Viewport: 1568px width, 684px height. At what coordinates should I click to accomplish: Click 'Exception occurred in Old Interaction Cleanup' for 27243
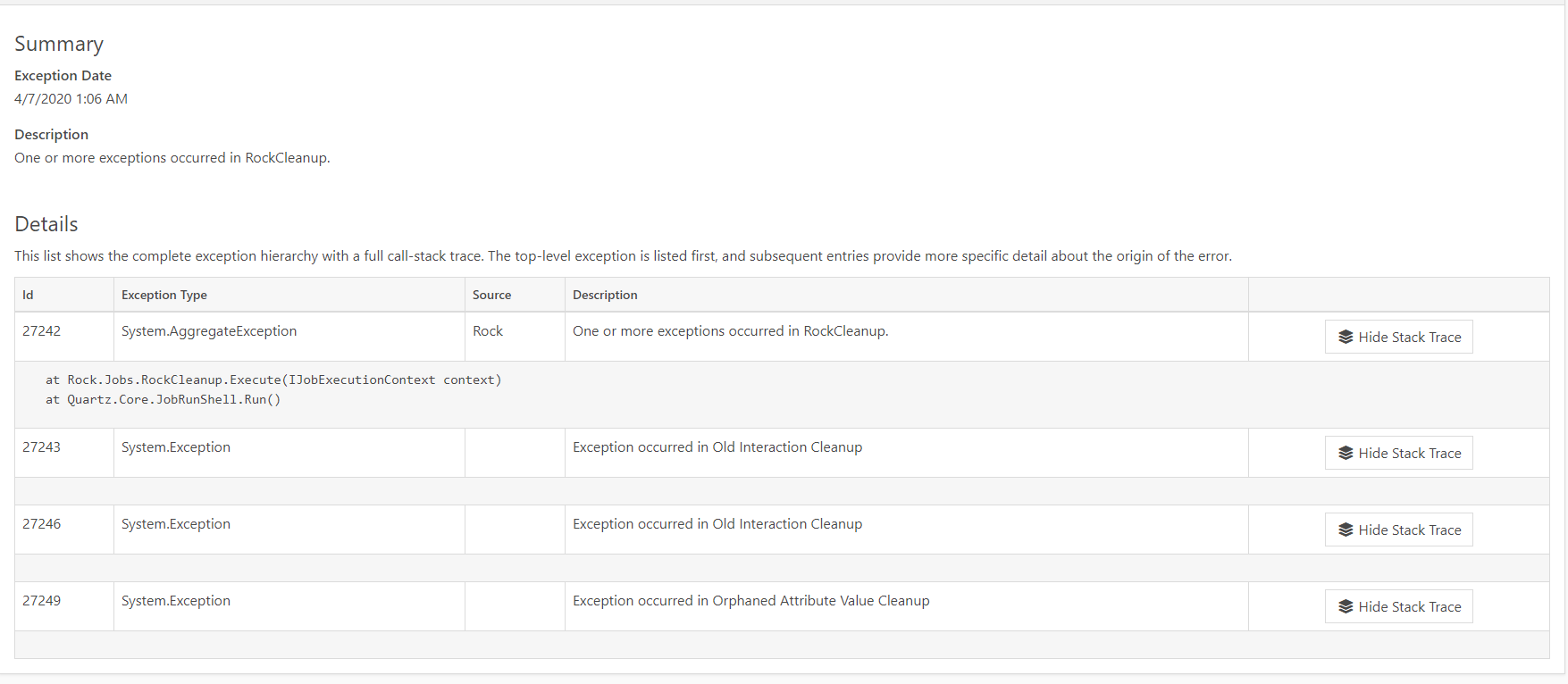(717, 446)
